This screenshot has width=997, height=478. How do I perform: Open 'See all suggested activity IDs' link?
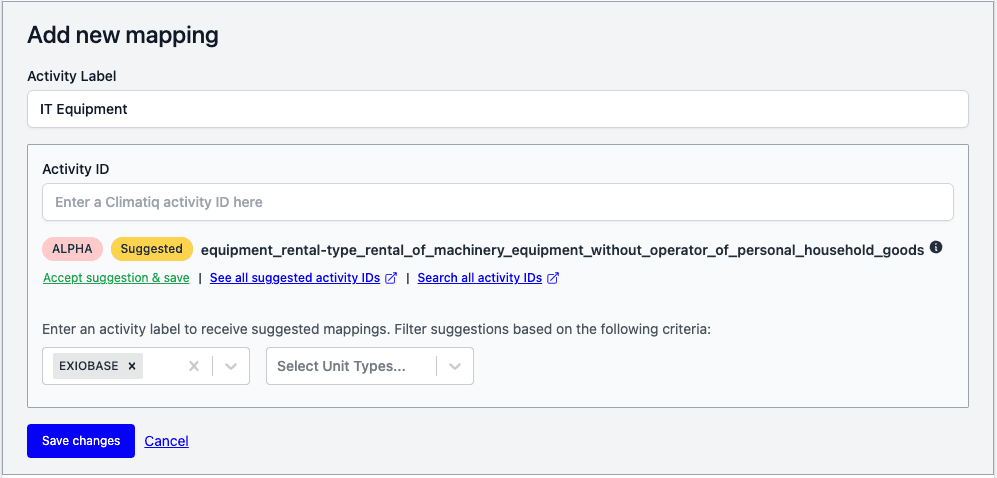(x=295, y=278)
